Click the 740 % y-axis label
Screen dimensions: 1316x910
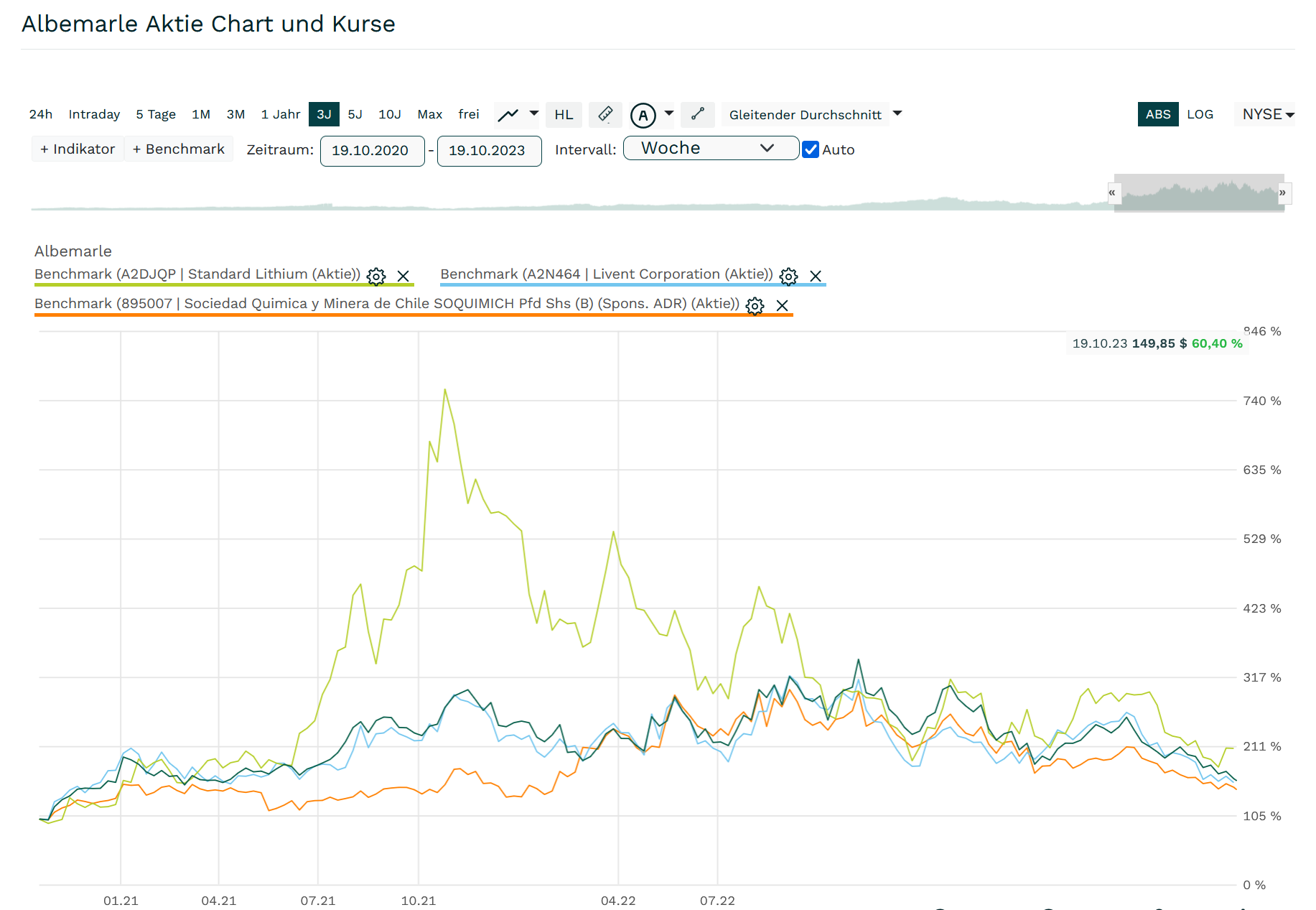pos(1262,401)
